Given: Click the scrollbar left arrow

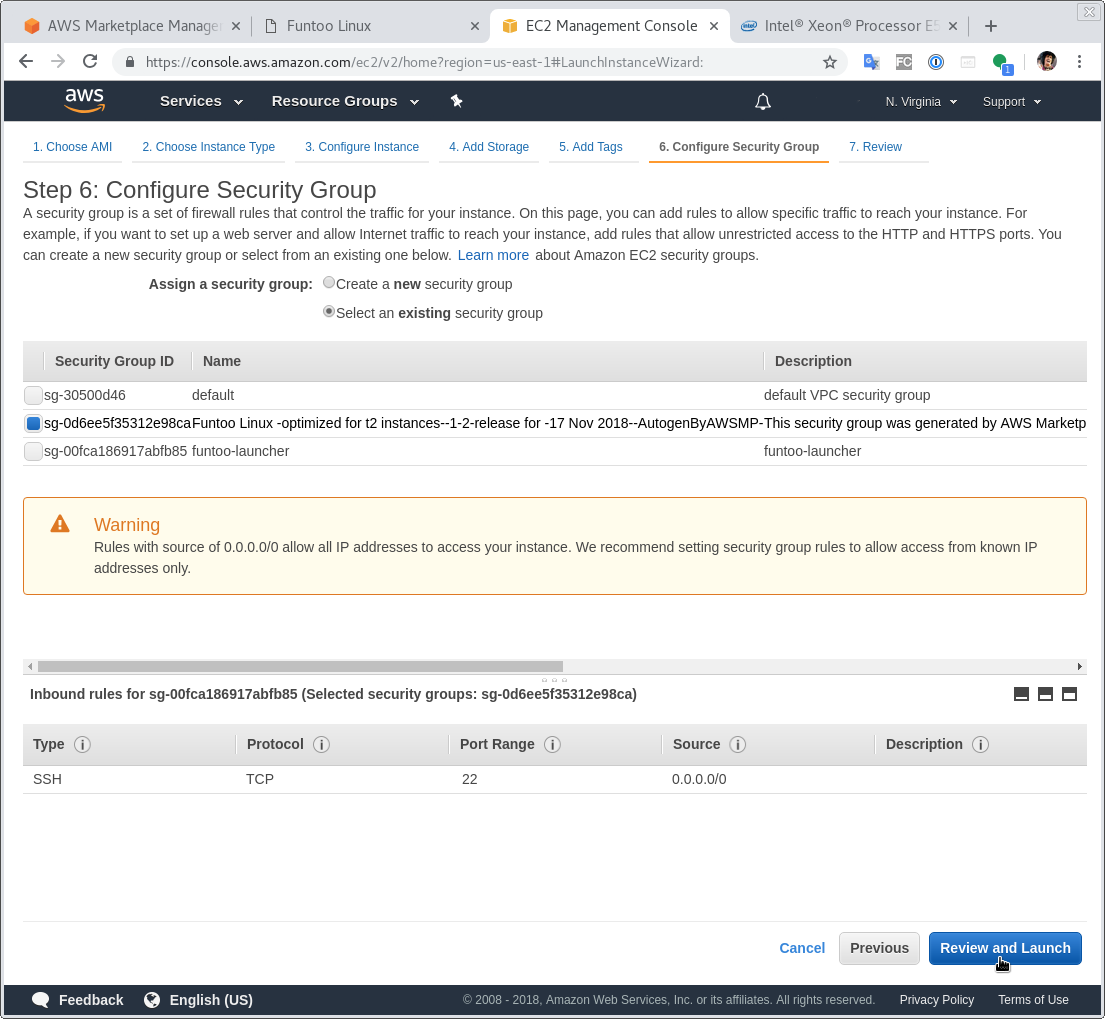Looking at the screenshot, I should 30,667.
